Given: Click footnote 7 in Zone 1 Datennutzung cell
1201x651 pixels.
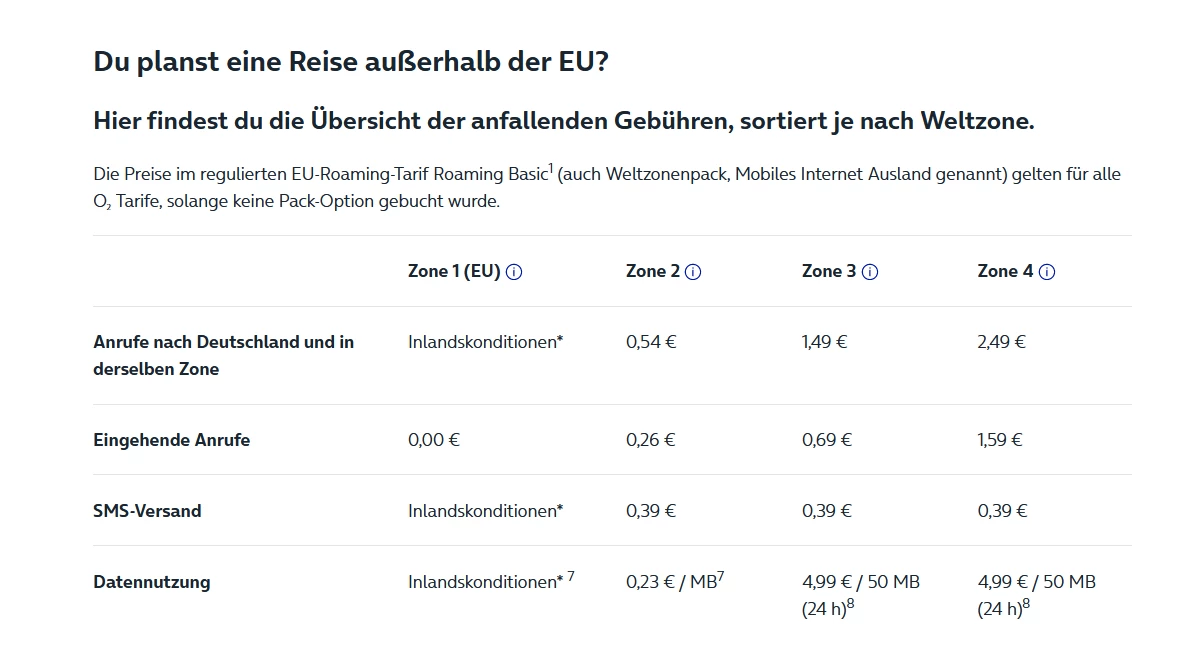Looking at the screenshot, I should coord(571,575).
